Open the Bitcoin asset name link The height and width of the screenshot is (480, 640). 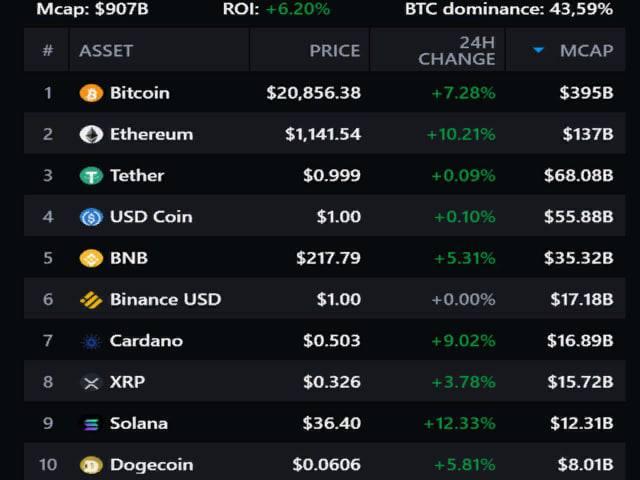point(139,93)
